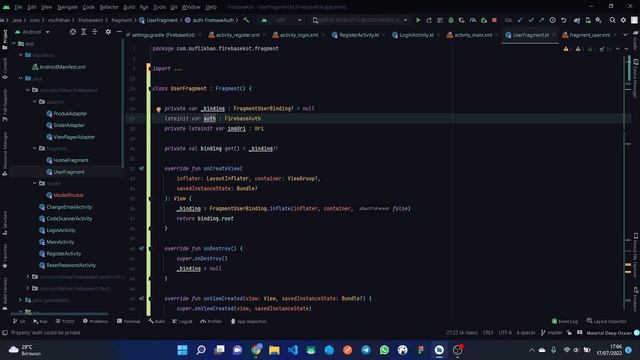Select CodeScannerActivity in project tree

[65, 218]
